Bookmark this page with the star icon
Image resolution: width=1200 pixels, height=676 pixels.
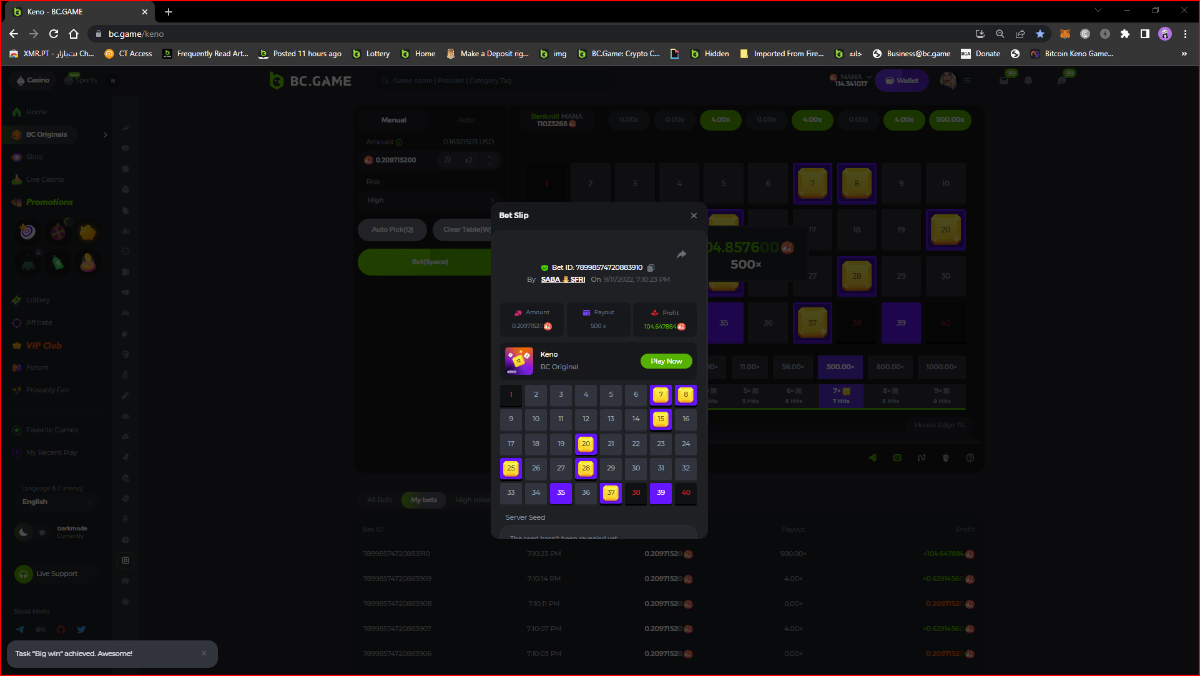[x=1040, y=33]
